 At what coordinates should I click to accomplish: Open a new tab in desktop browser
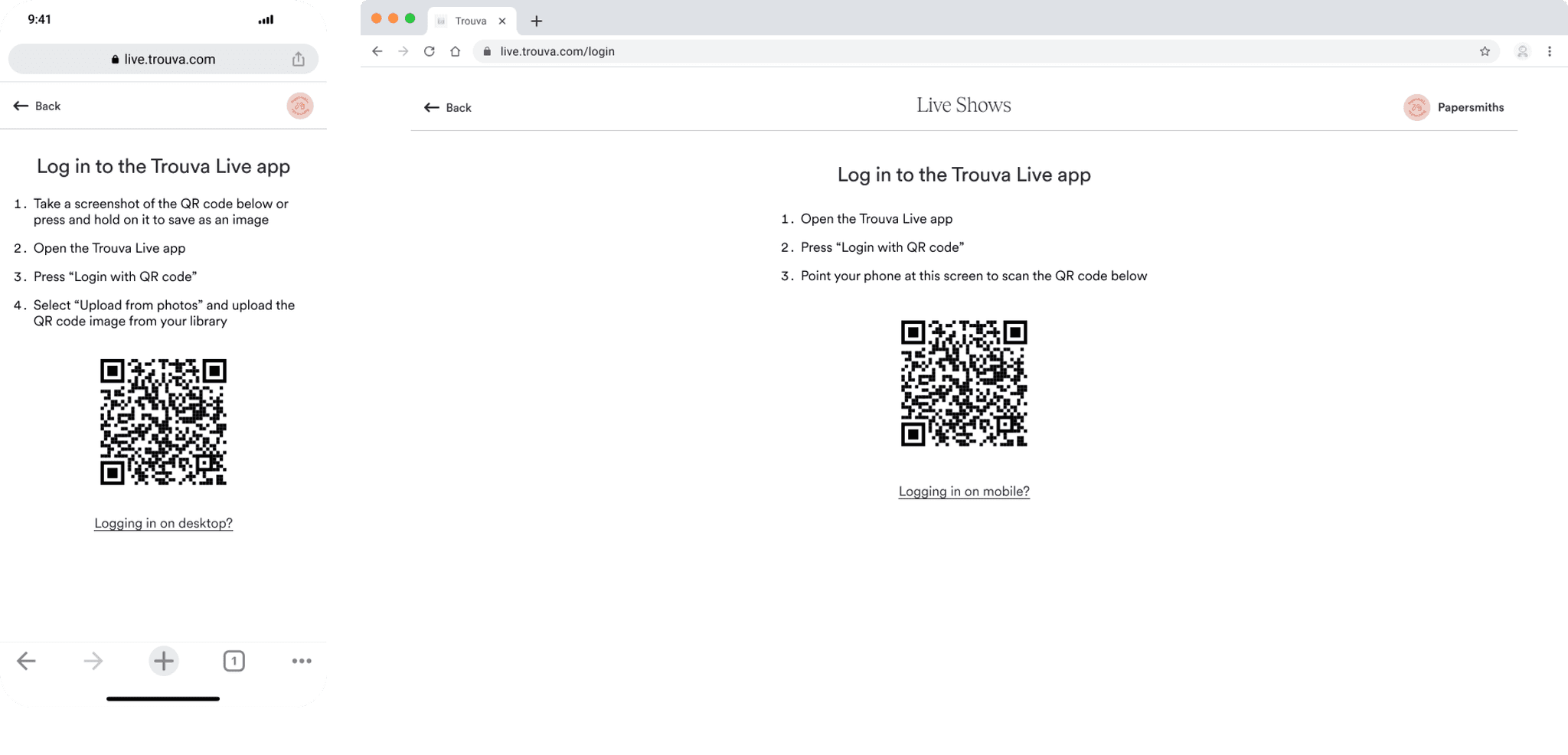click(537, 21)
